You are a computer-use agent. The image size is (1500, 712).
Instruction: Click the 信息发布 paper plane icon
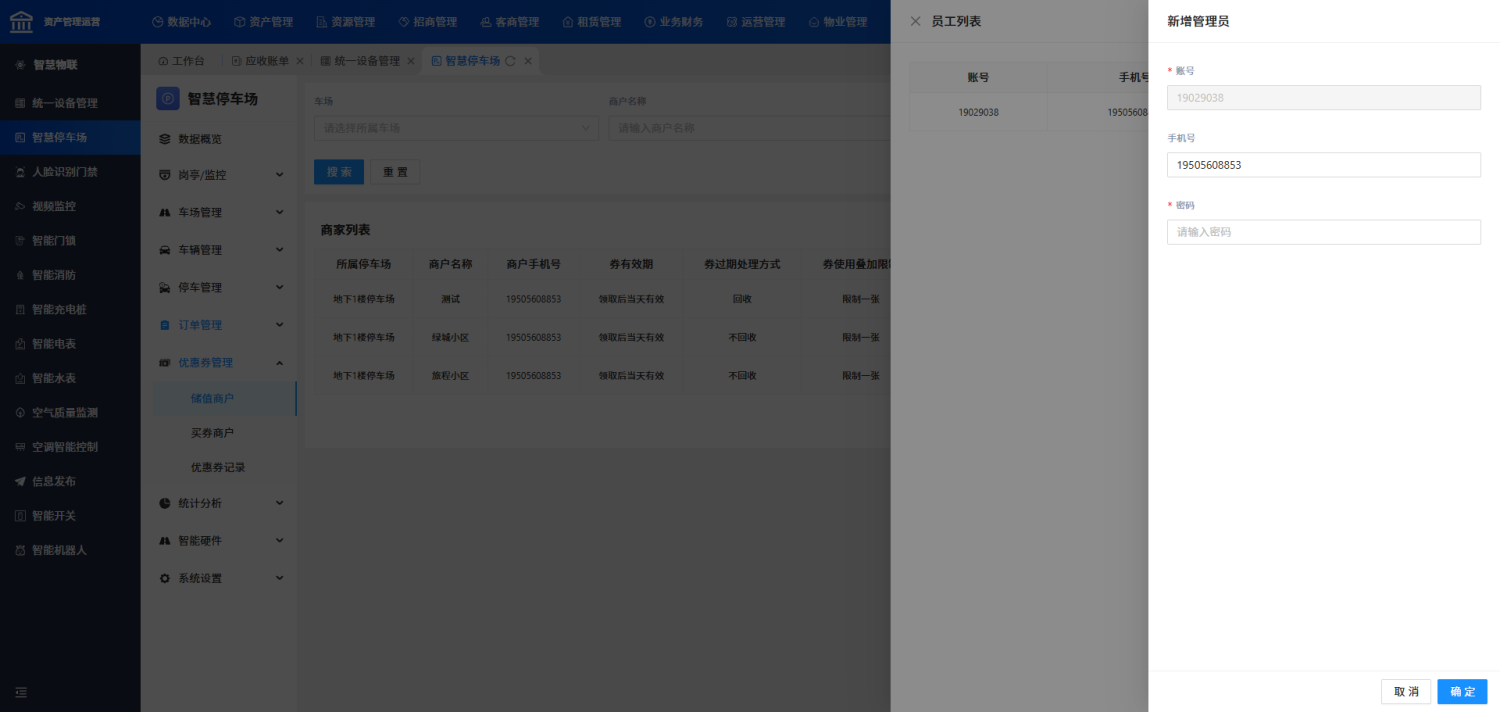(x=20, y=482)
